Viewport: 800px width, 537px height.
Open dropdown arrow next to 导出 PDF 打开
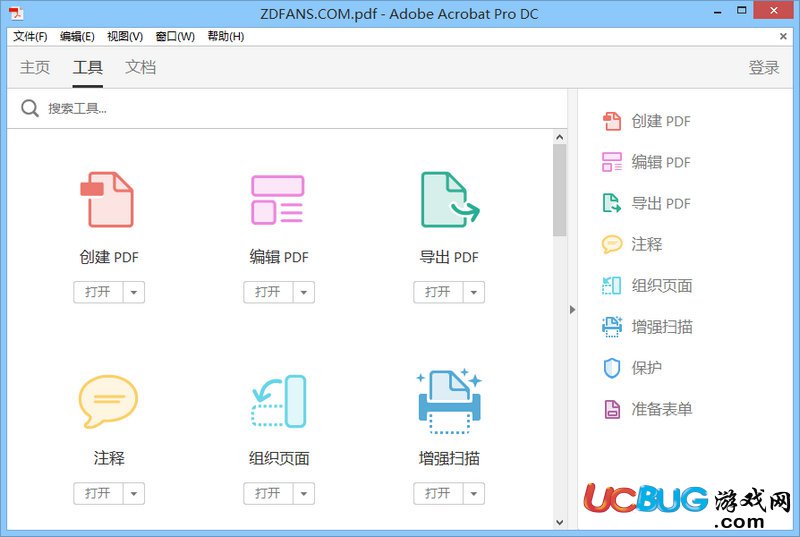click(473, 292)
